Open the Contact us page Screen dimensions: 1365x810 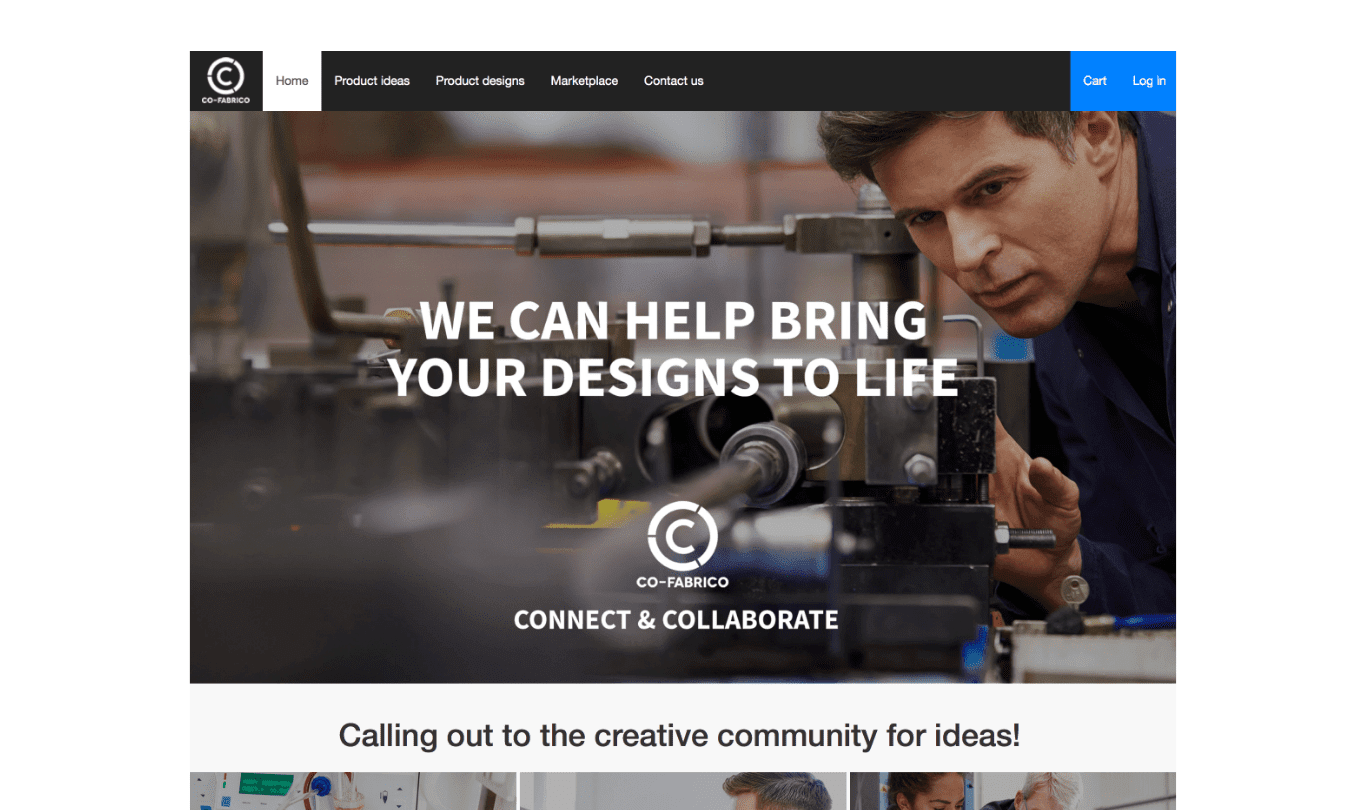pyautogui.click(x=674, y=81)
